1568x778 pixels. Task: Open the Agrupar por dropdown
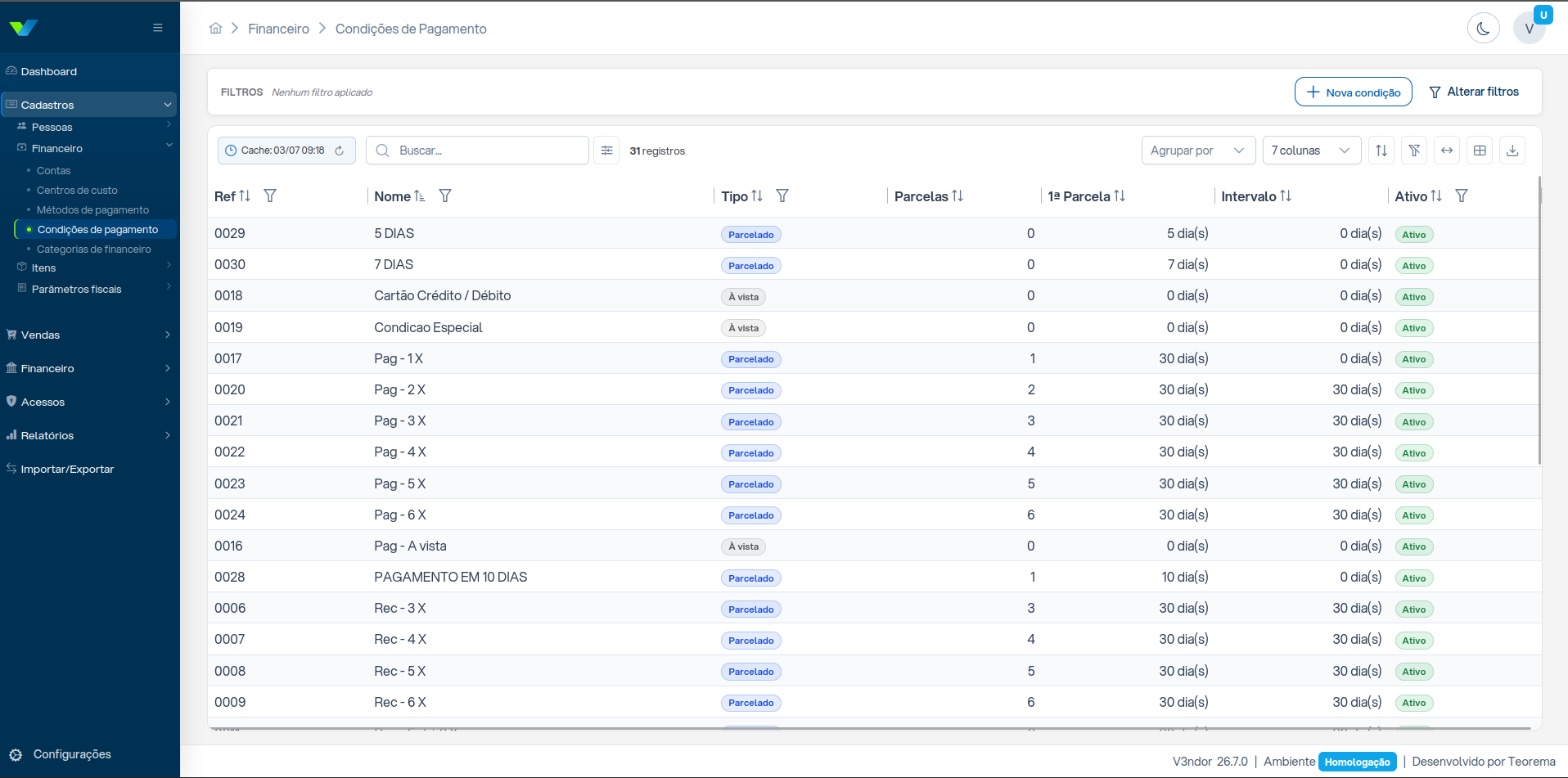(1198, 151)
